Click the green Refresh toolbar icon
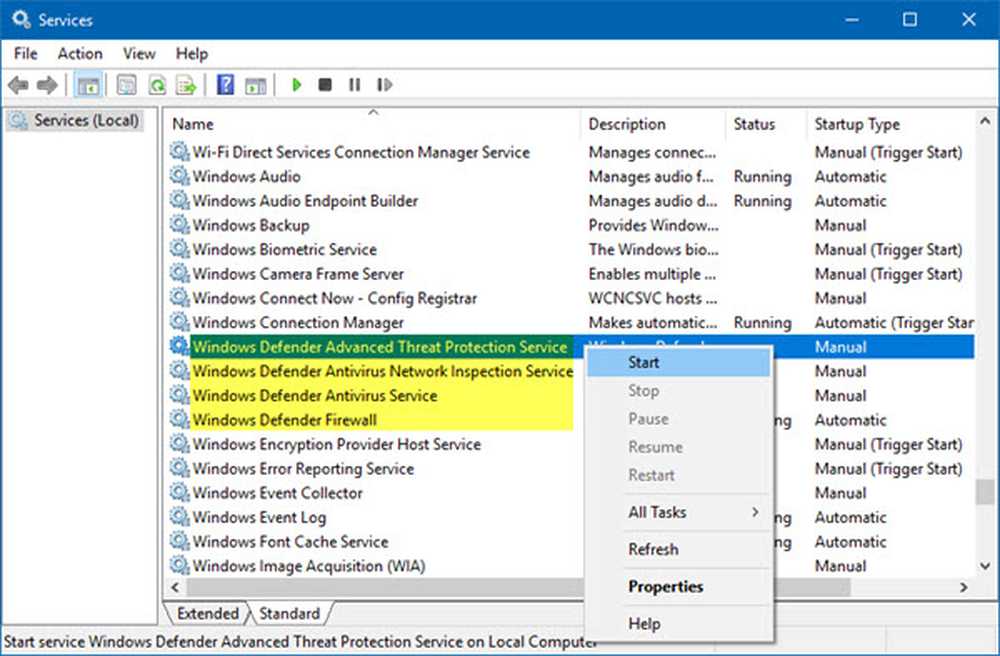The width and height of the screenshot is (1000, 656). coord(157,85)
